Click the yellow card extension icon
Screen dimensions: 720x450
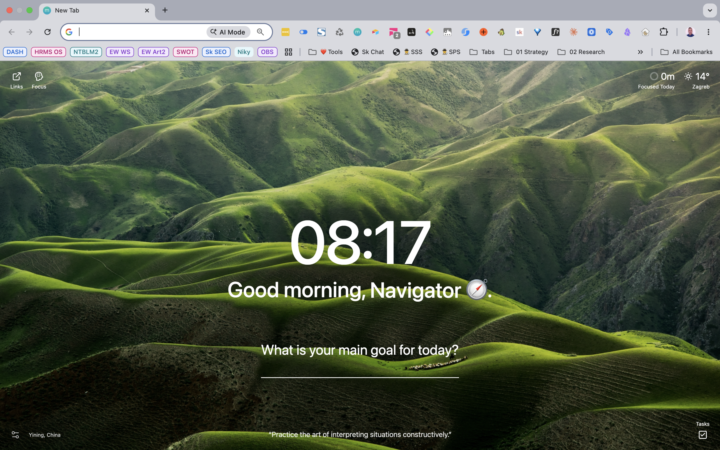point(285,32)
